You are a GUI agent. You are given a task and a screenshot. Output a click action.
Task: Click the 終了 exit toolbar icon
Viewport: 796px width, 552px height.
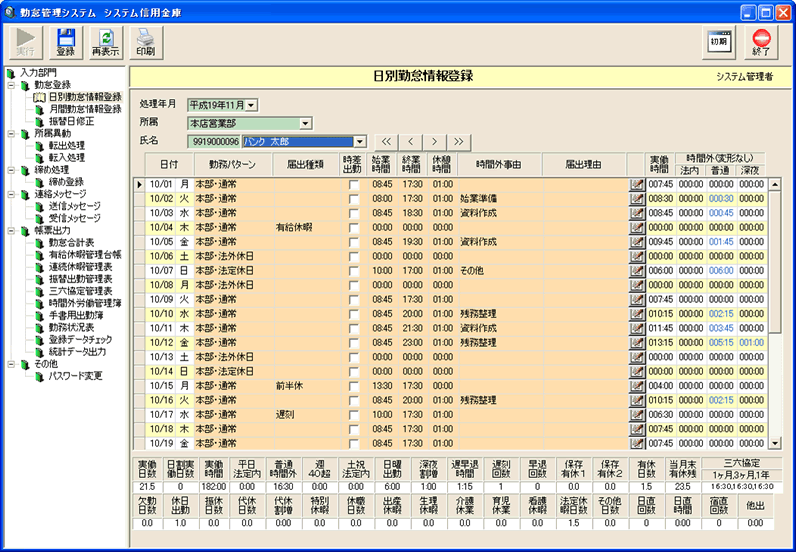pos(761,42)
